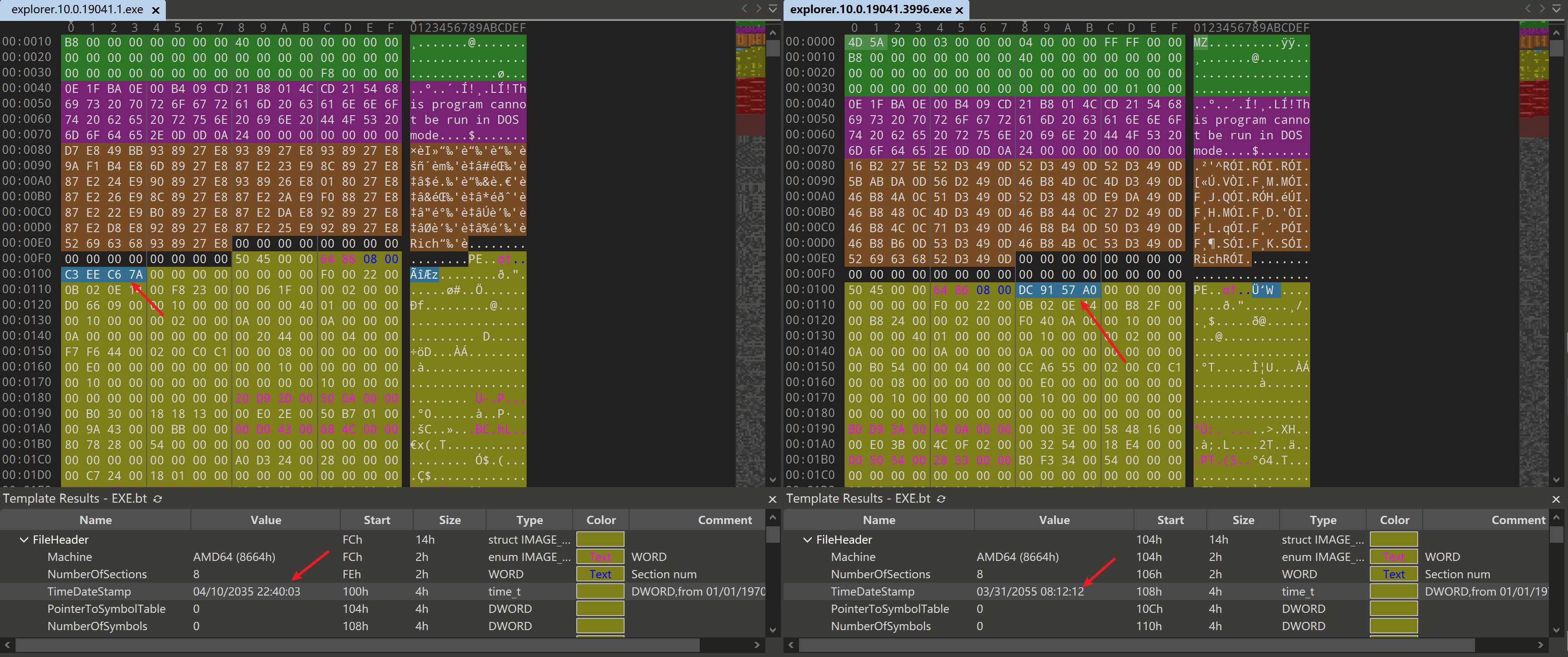Screen dimensions: 1568x657
Task: Select NumberOfSections row in right pane
Action: point(1166,574)
